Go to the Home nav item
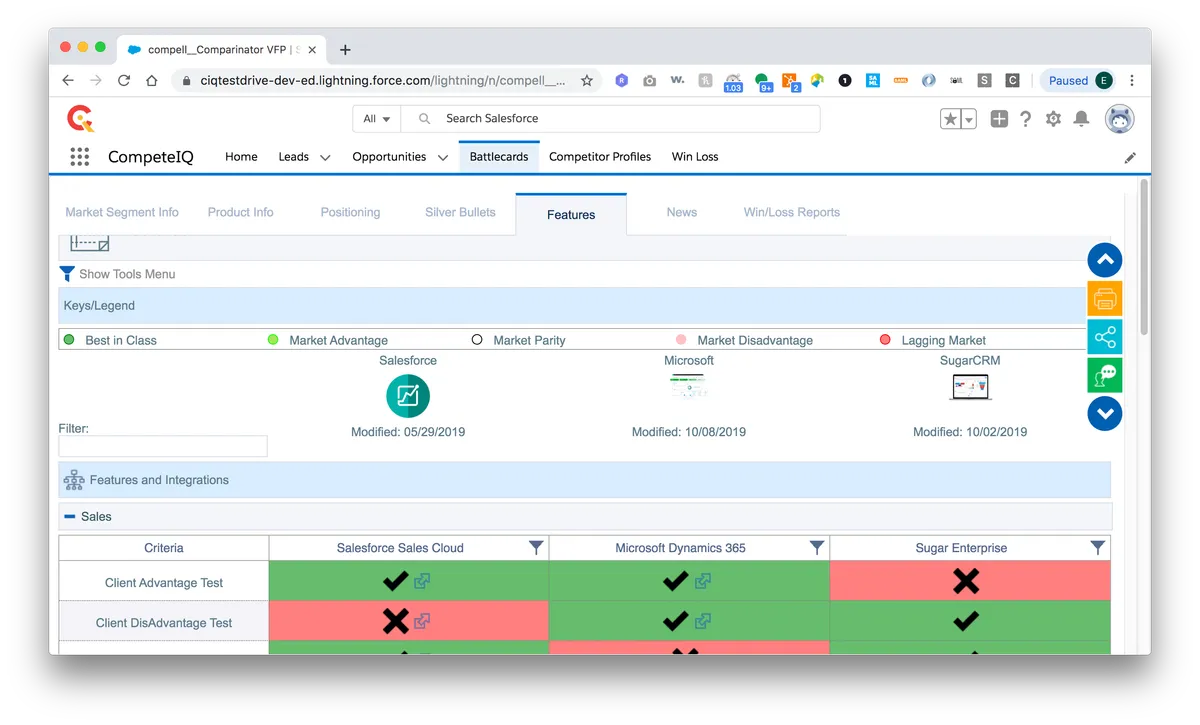This screenshot has height=725, width=1200. coord(241,157)
